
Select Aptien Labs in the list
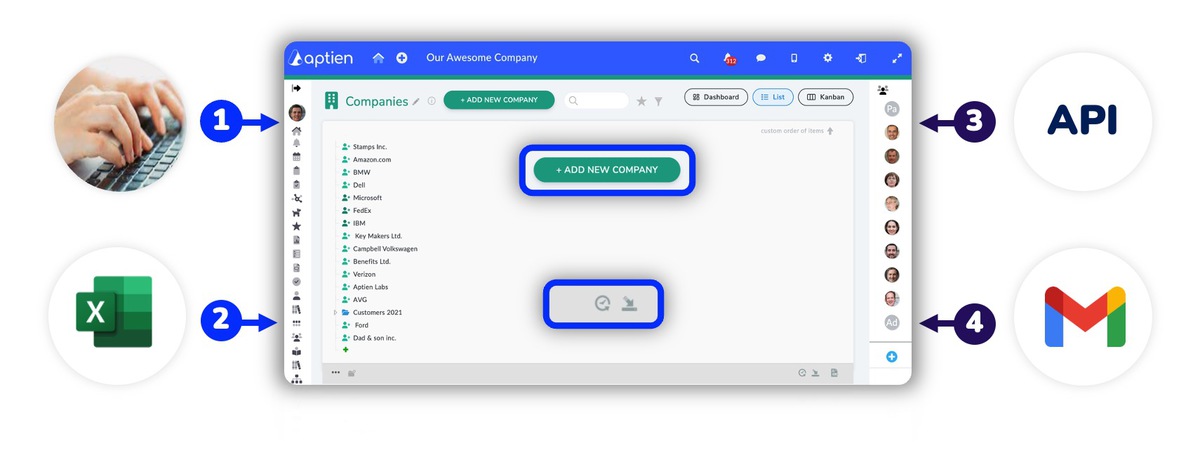(370, 287)
